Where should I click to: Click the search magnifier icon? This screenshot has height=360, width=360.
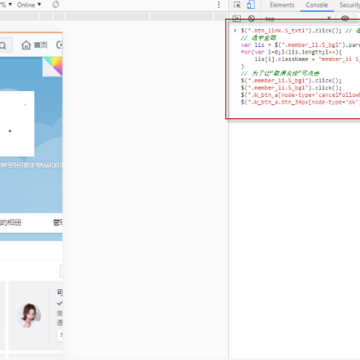tap(3, 46)
